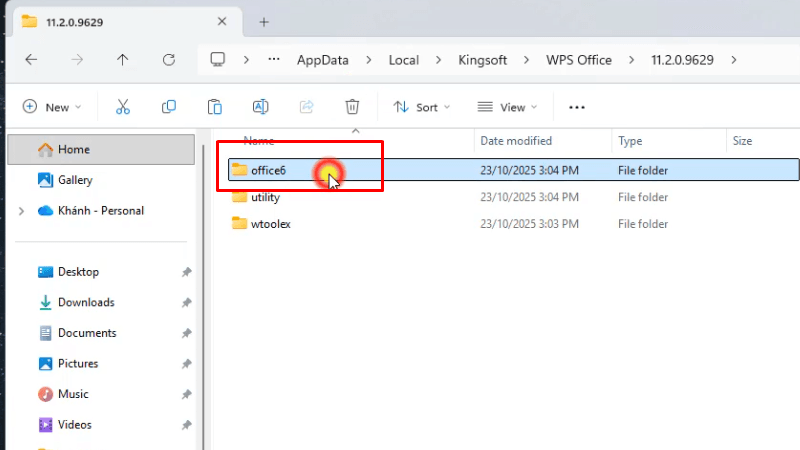Click the Rename icon in toolbar
This screenshot has height=450, width=800.
tap(260, 107)
